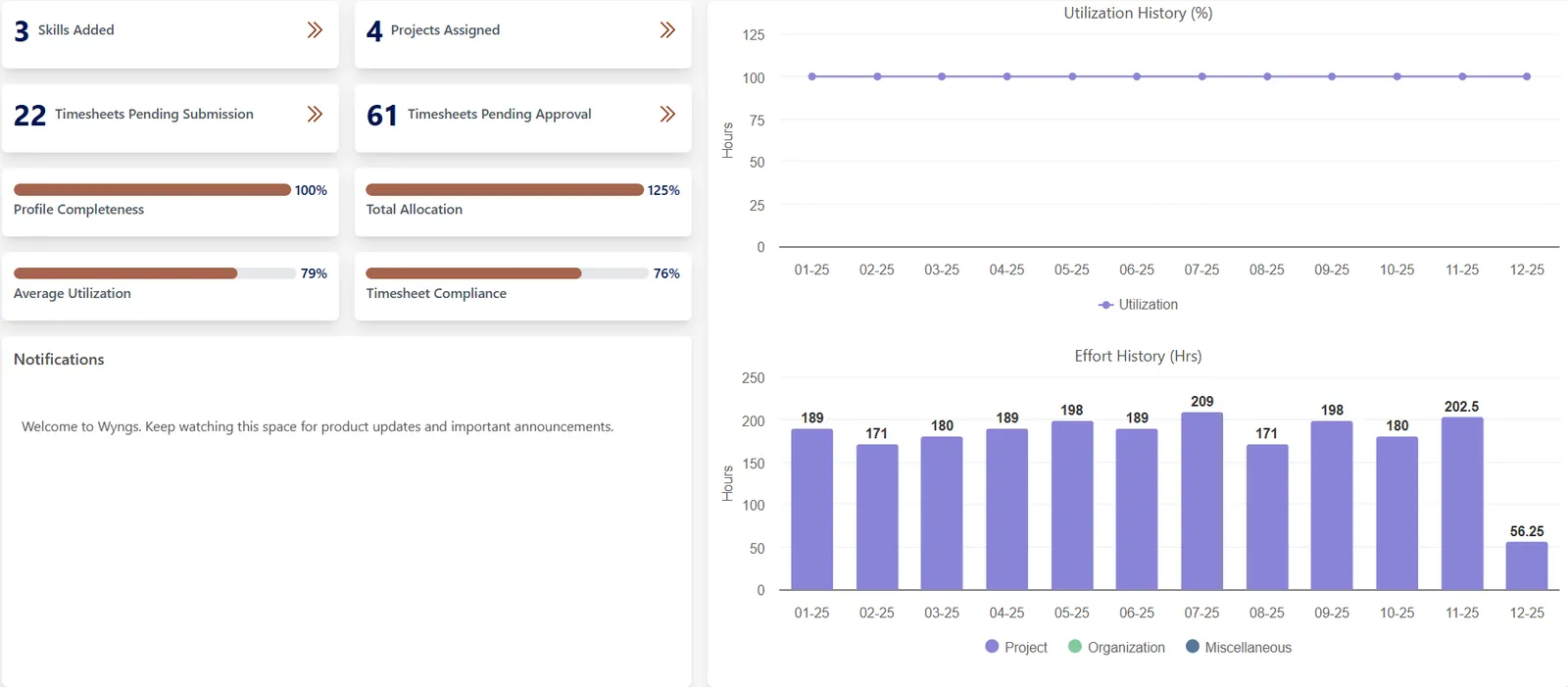Click the 08-25 effort bar labeled 171

pyautogui.click(x=1267, y=517)
